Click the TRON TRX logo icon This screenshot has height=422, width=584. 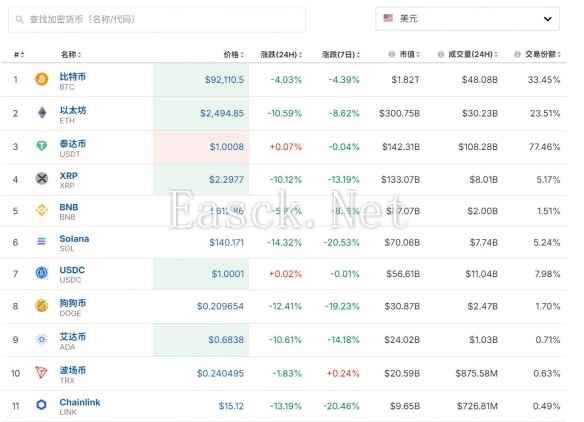coord(41,372)
